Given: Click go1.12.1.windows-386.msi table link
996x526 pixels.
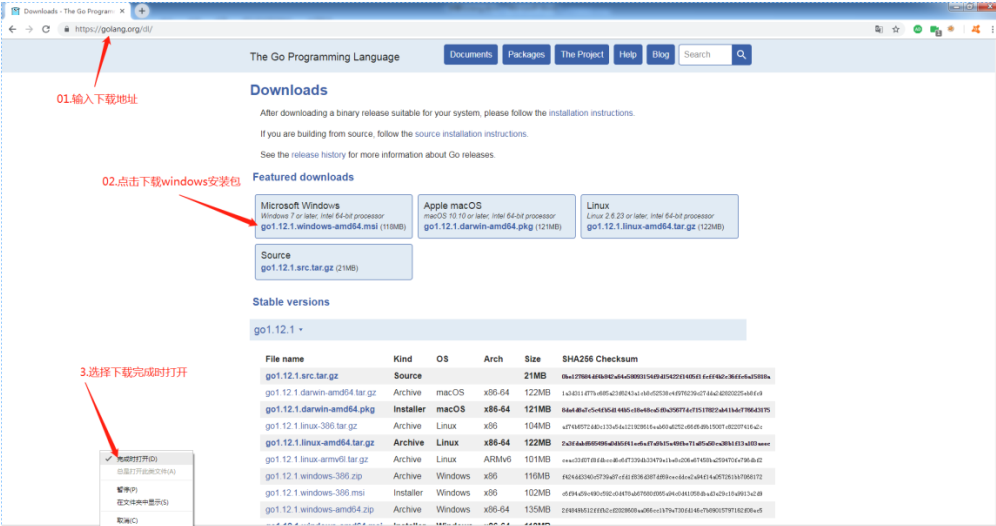Looking at the screenshot, I should pos(315,493).
